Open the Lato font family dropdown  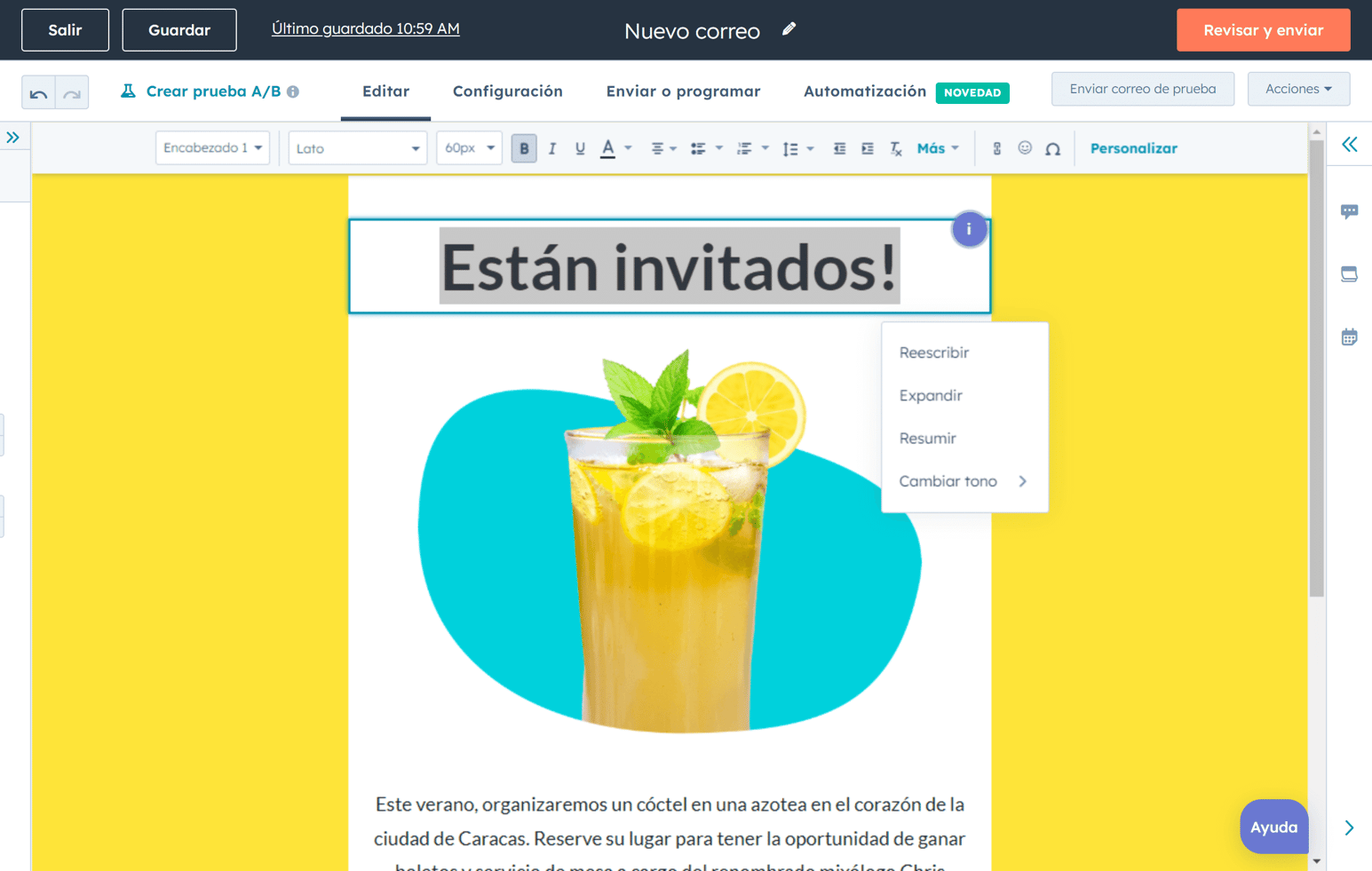click(357, 147)
